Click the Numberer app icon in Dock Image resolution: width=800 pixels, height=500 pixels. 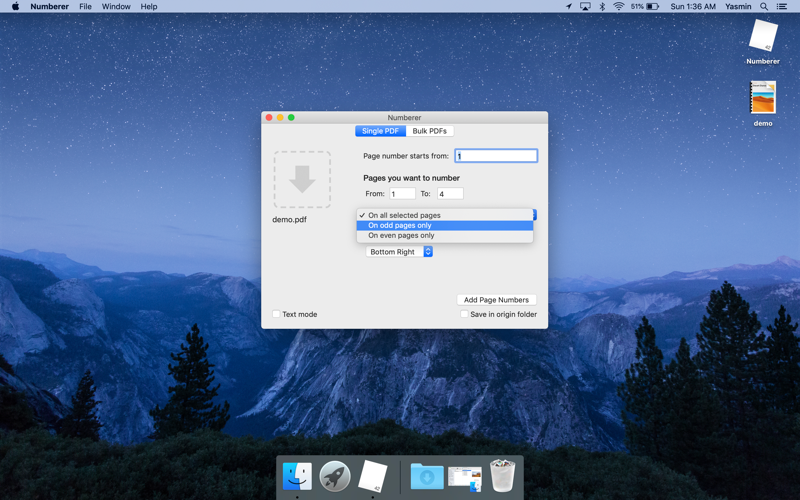[373, 476]
